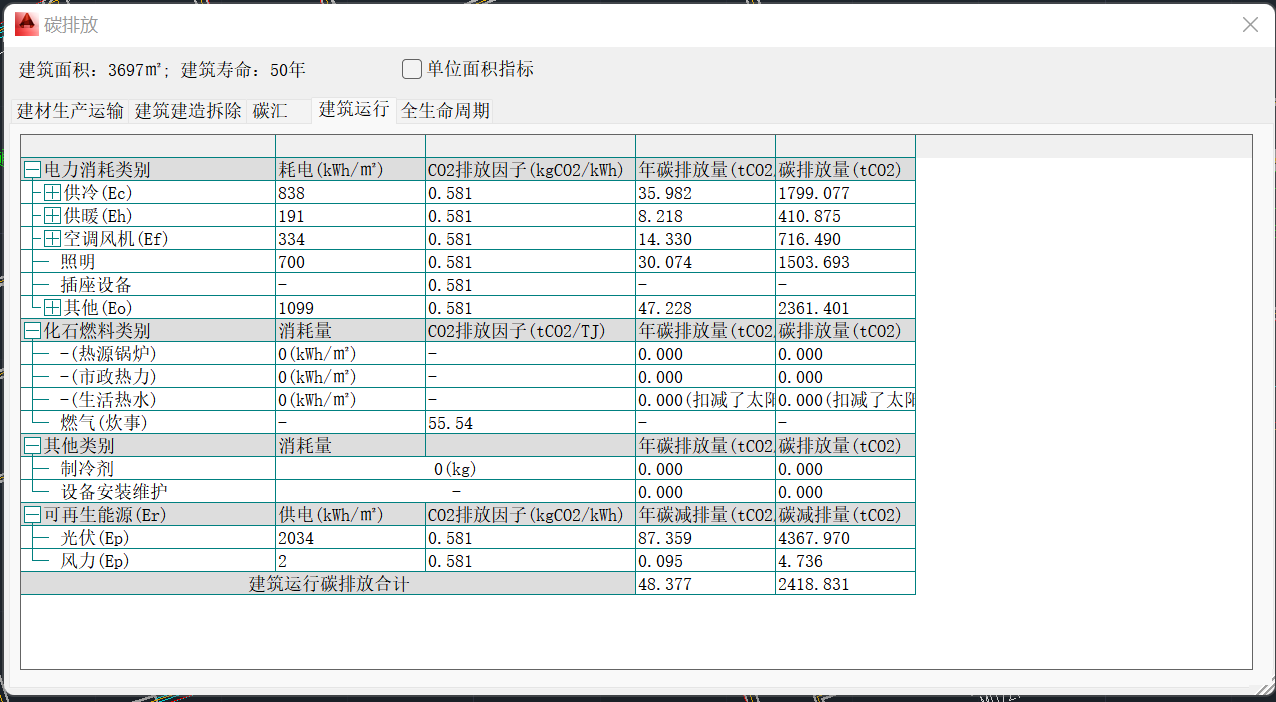The width and height of the screenshot is (1276, 702).
Task: Click the AutoCAD logo icon in title bar
Action: 26,24
